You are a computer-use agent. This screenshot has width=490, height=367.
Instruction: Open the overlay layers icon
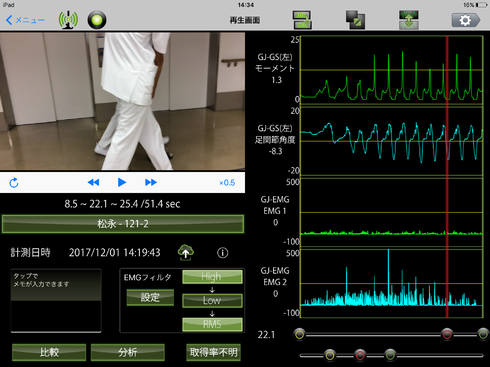pos(355,20)
